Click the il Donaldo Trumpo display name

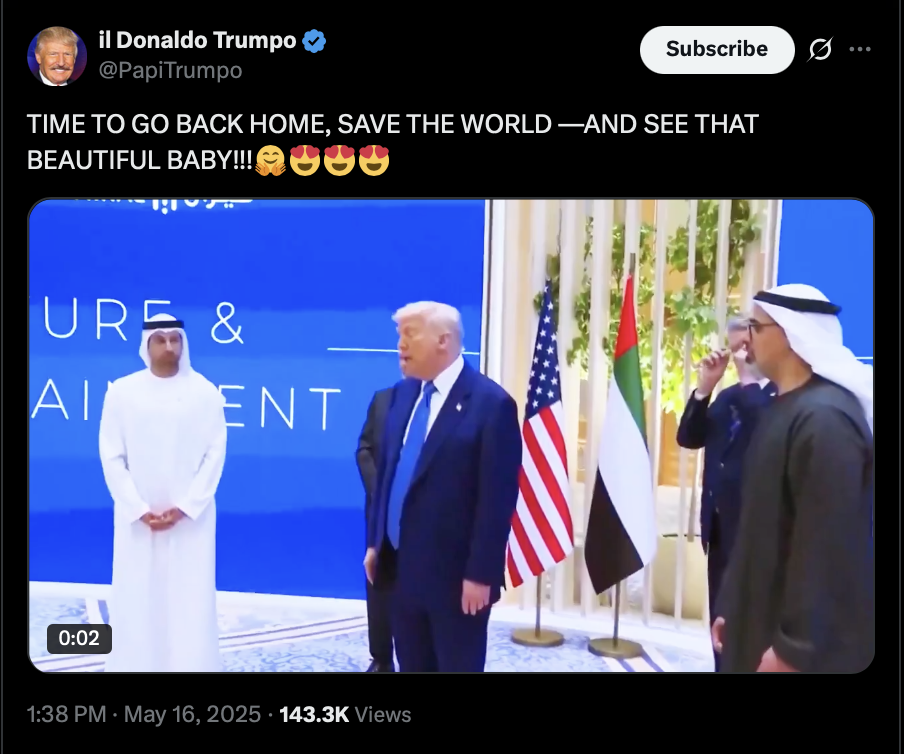pyautogui.click(x=198, y=40)
